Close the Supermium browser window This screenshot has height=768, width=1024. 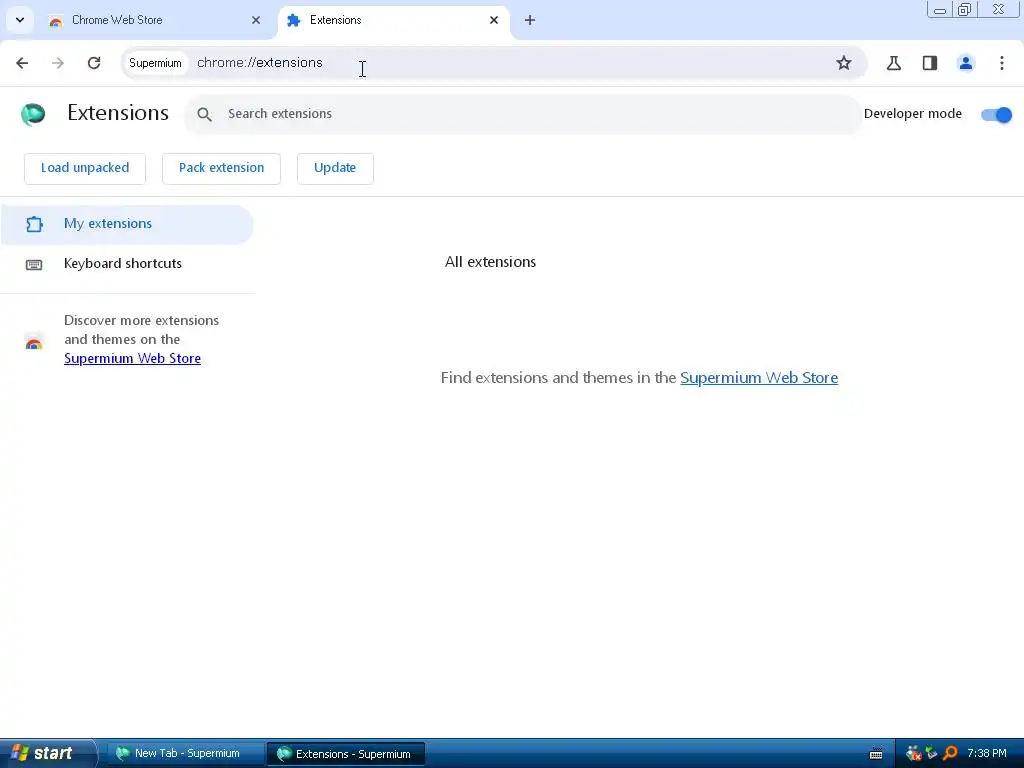coord(999,10)
